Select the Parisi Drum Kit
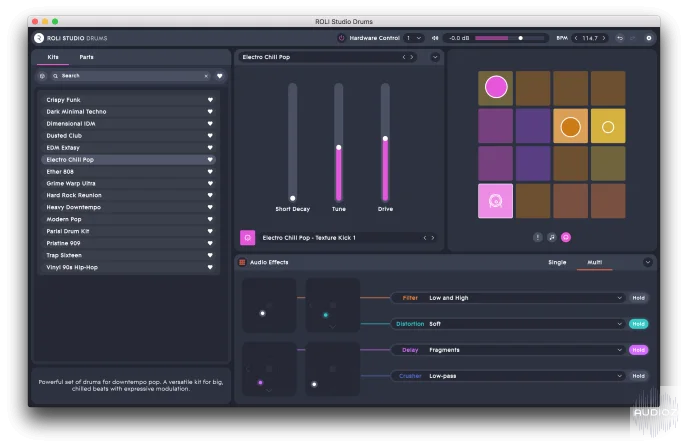This screenshot has height=447, width=688. click(128, 231)
